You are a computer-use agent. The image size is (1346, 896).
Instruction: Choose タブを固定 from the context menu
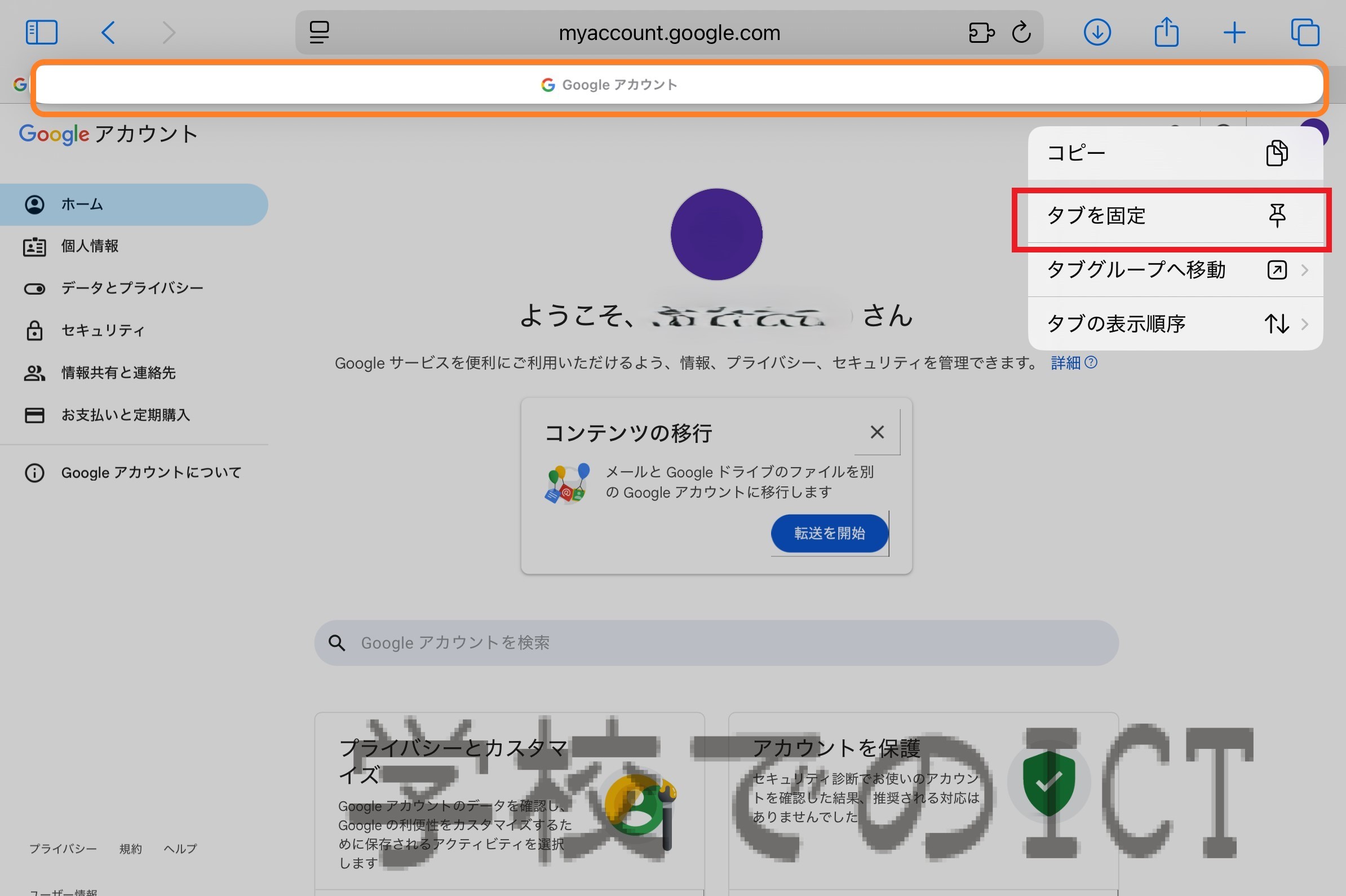tap(1175, 216)
